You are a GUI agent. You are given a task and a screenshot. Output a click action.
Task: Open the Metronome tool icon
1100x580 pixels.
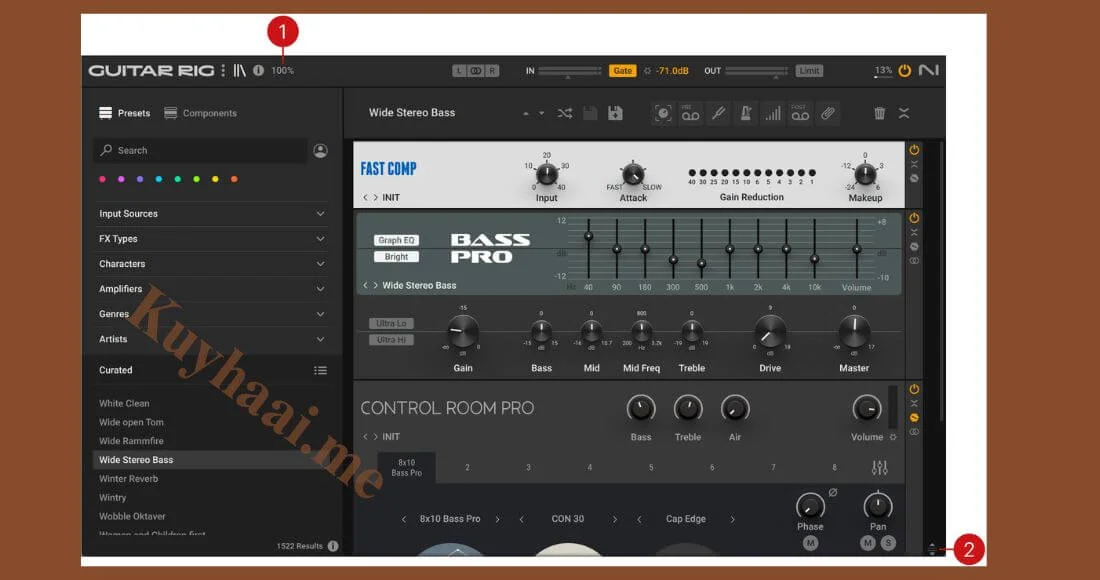(746, 113)
